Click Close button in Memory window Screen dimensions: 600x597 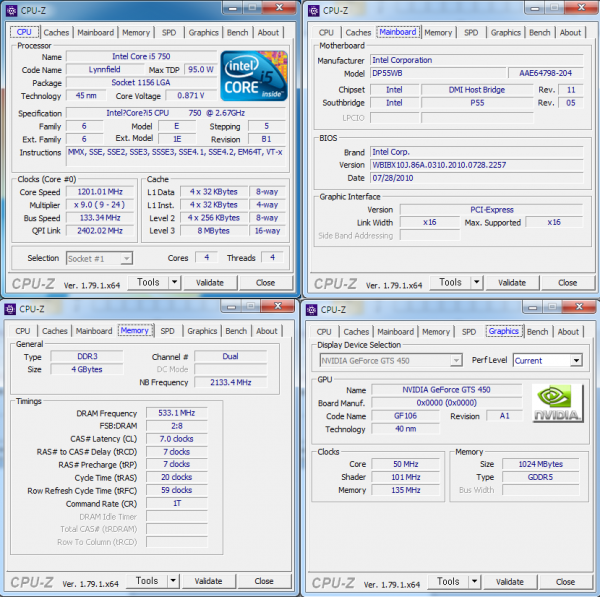coord(264,581)
